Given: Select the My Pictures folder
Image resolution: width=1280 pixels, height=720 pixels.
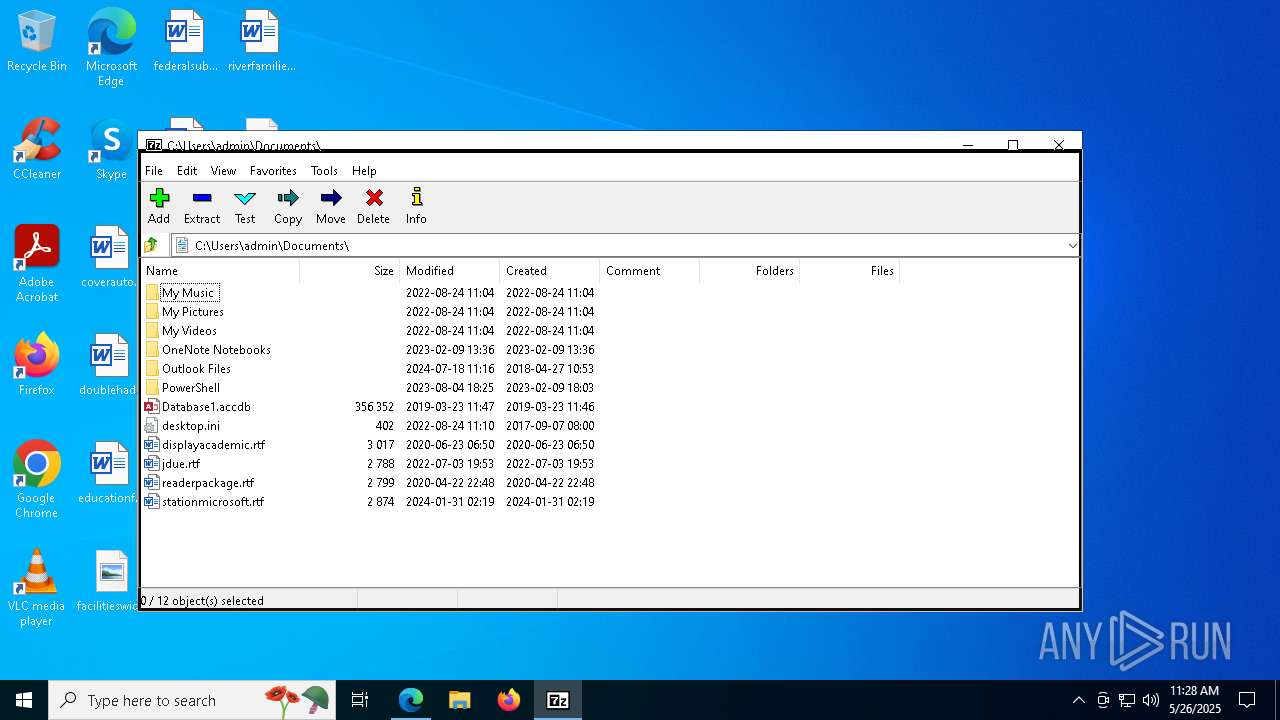Looking at the screenshot, I should [x=192, y=312].
